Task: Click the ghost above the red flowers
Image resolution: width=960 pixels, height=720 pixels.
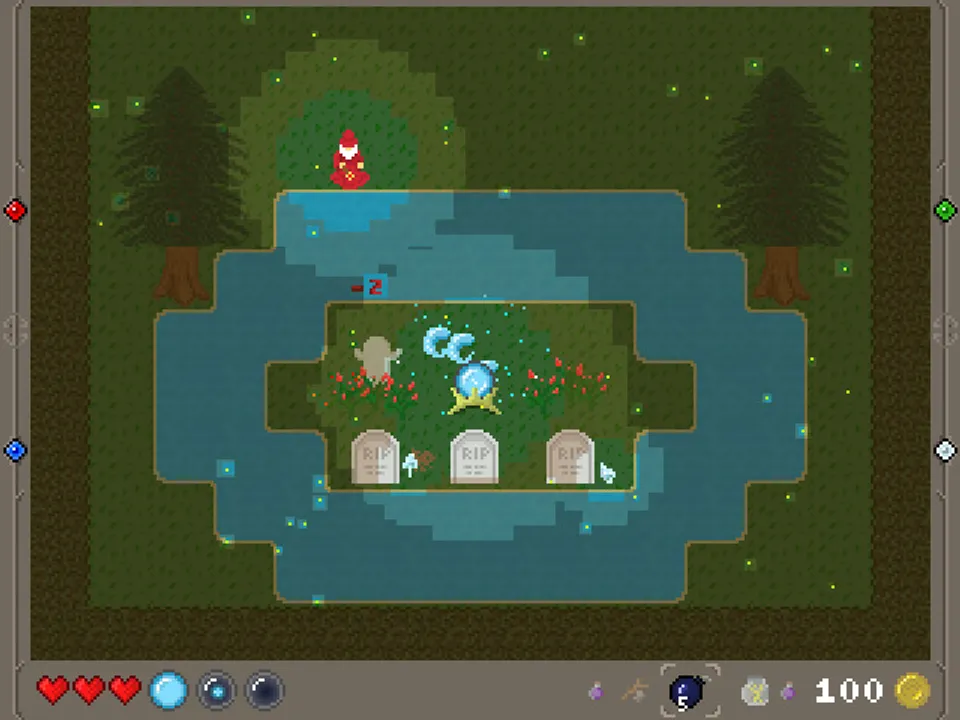Action: point(377,358)
